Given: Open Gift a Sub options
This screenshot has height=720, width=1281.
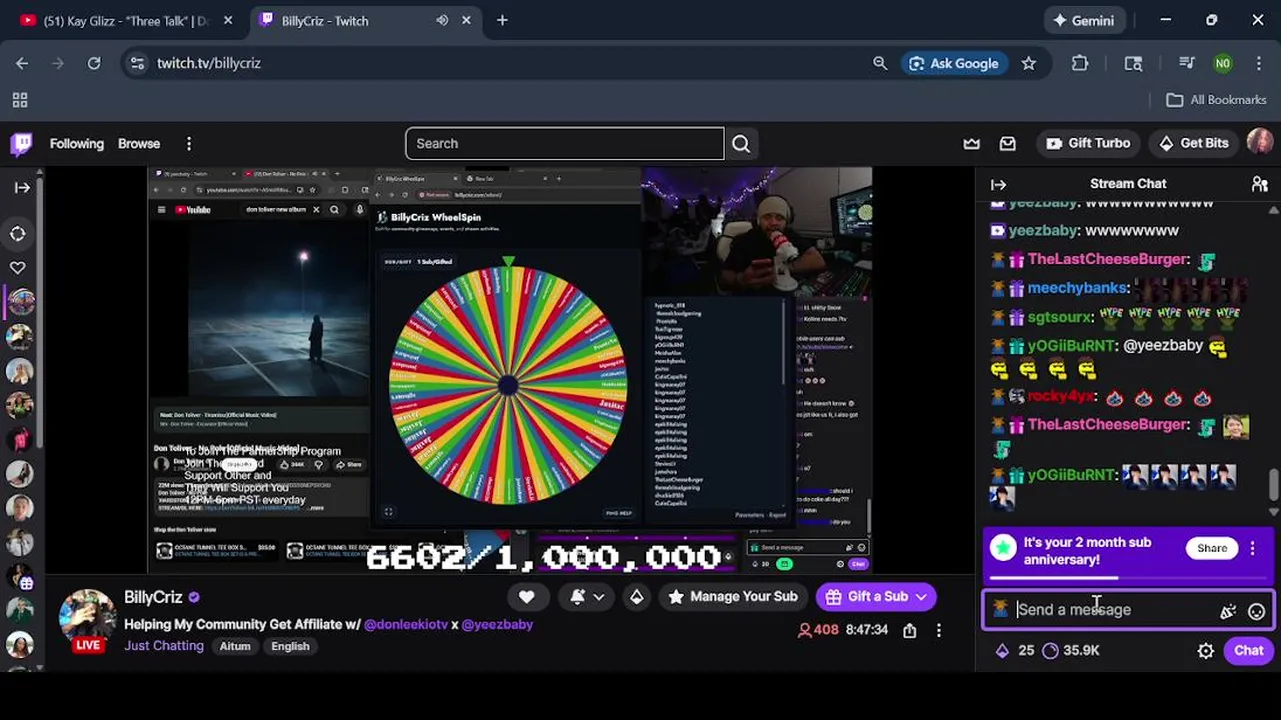Looking at the screenshot, I should click(x=876, y=597).
